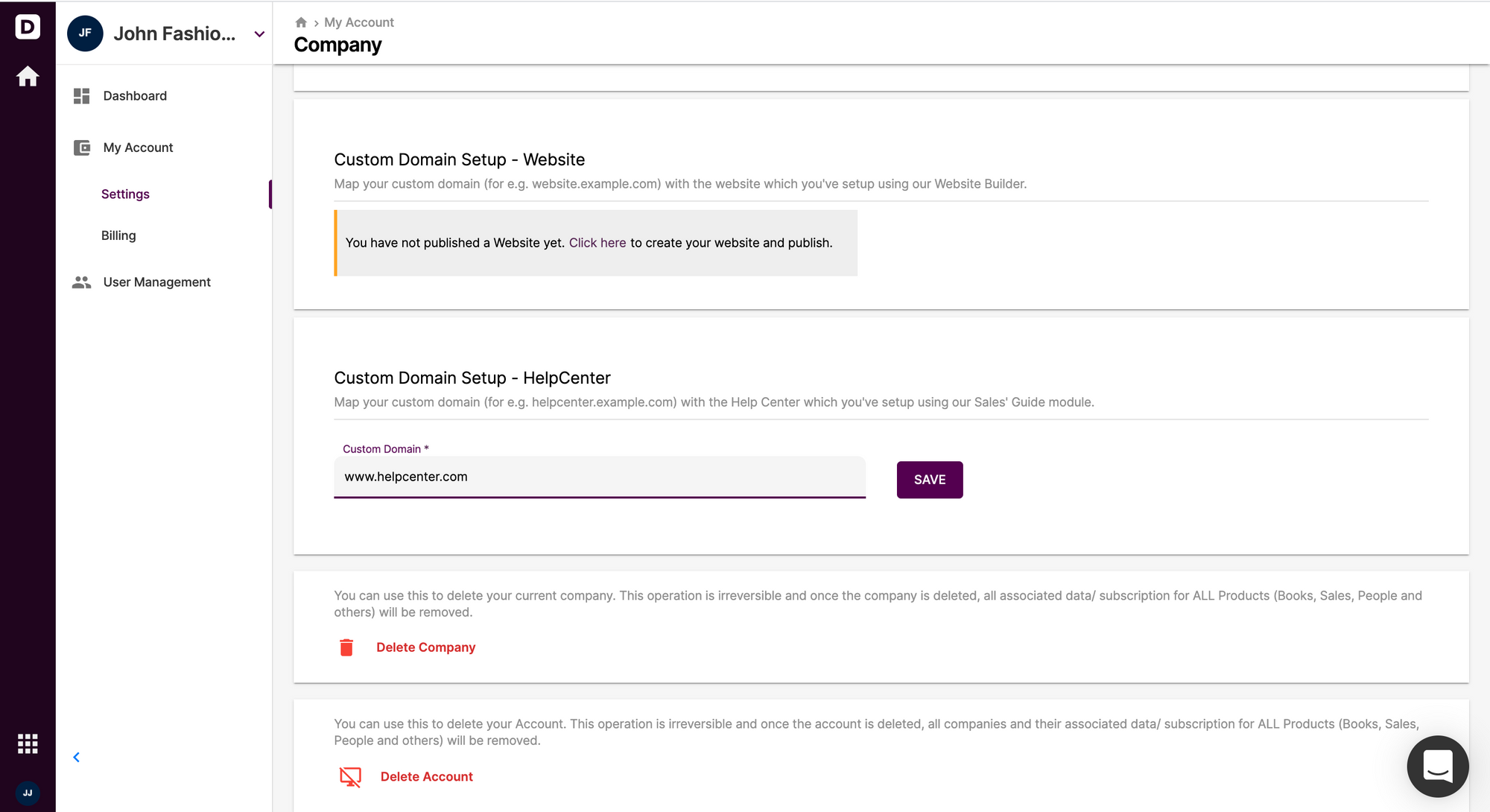Screen dimensions: 1490x812
Task: Open Settings submenu item
Action: 125,194
